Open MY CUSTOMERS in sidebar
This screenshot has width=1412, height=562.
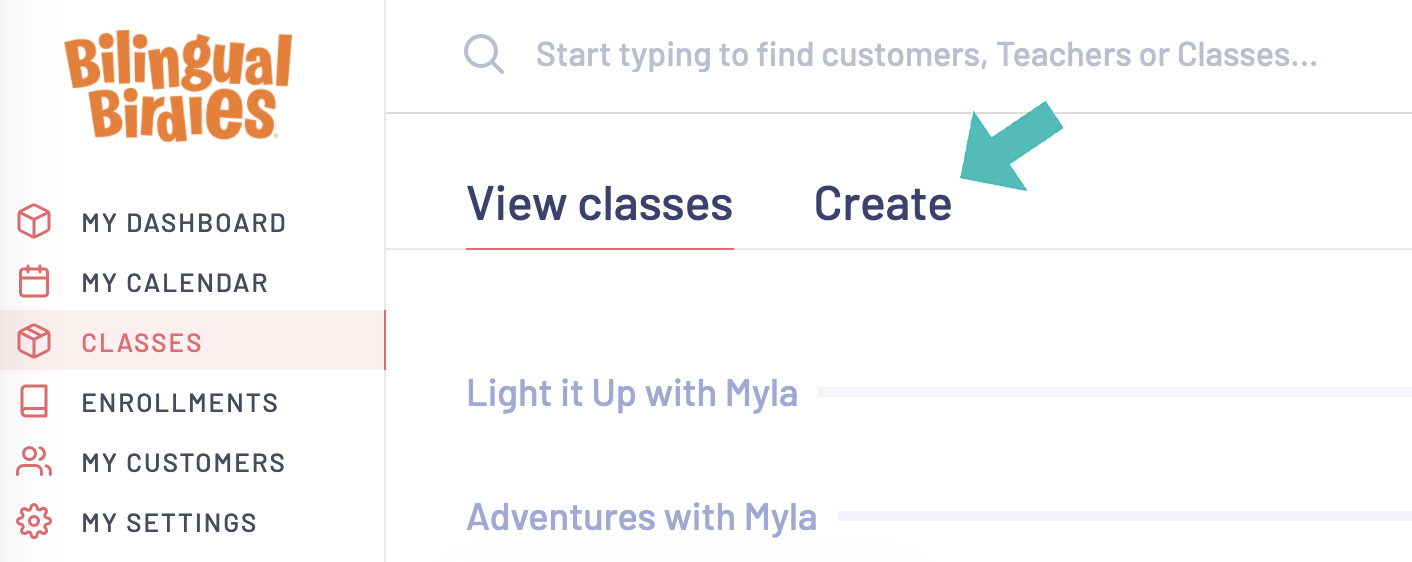(184, 463)
